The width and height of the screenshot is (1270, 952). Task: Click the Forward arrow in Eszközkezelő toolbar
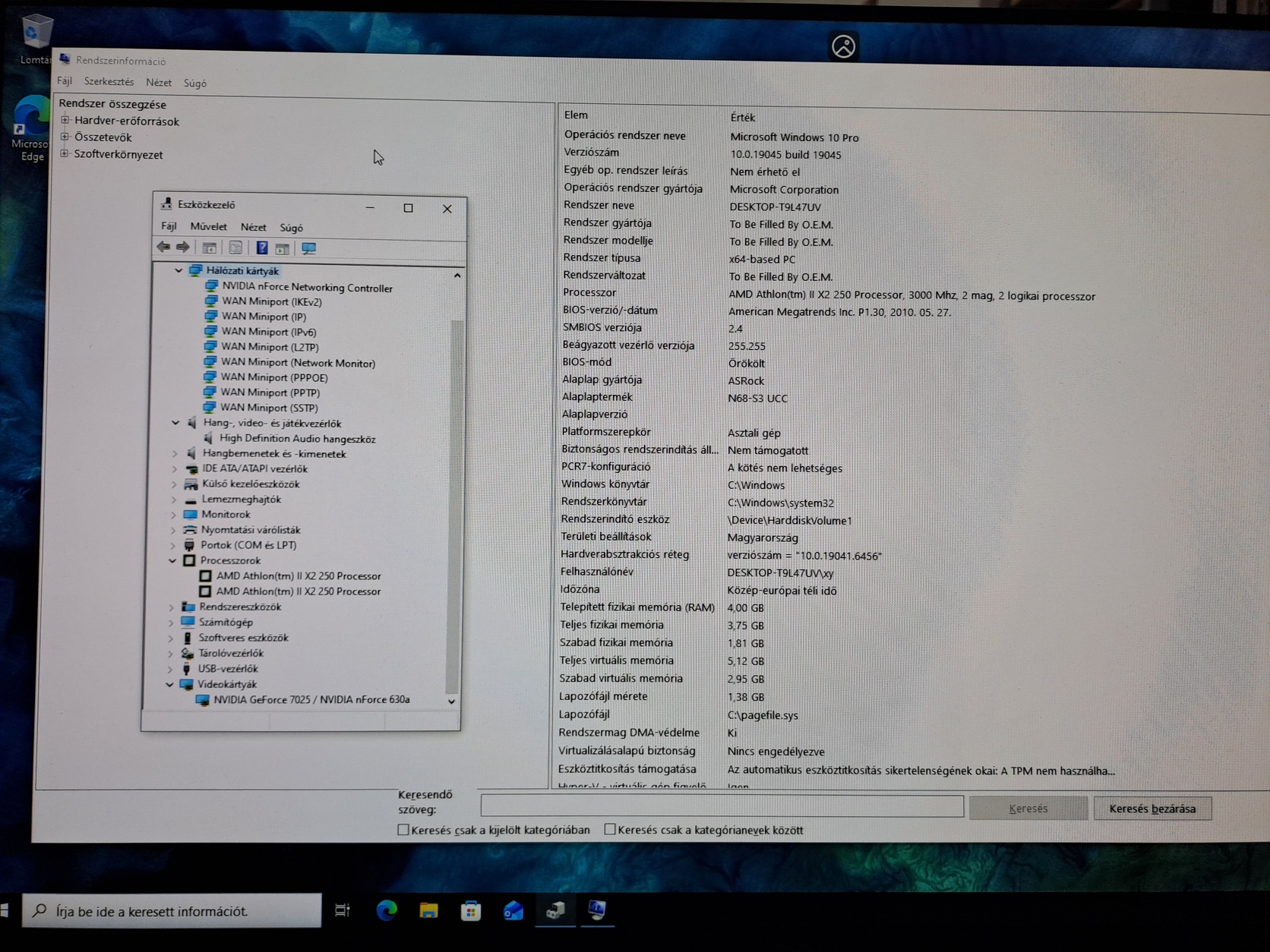[182, 247]
